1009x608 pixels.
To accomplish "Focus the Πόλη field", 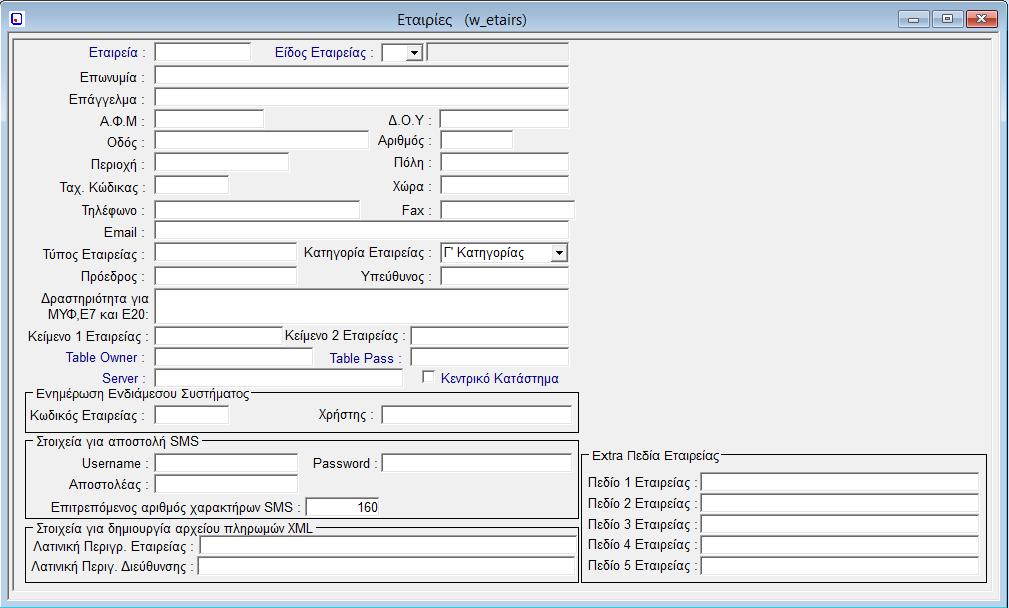I will tap(504, 162).
